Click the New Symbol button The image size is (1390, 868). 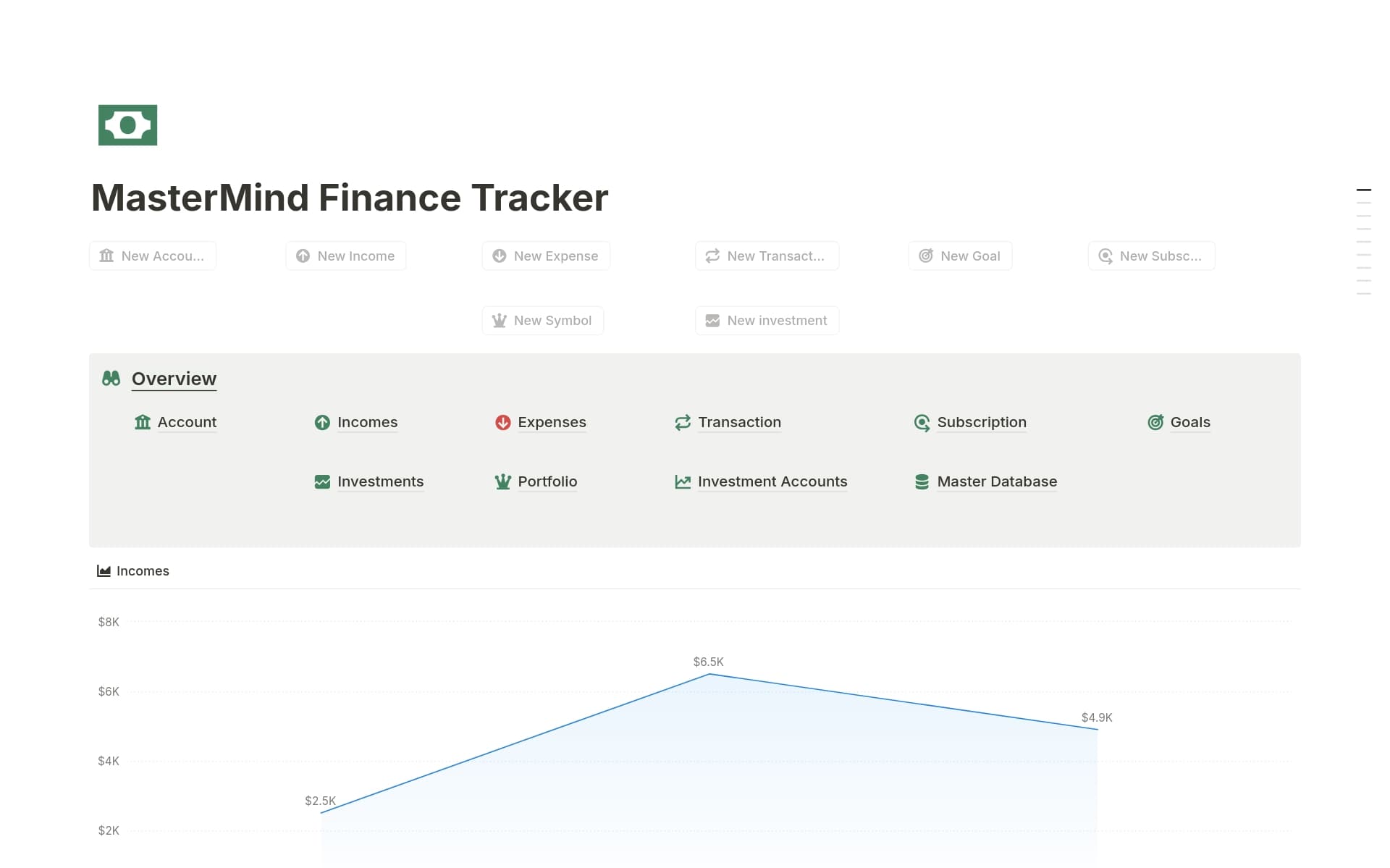pos(542,320)
